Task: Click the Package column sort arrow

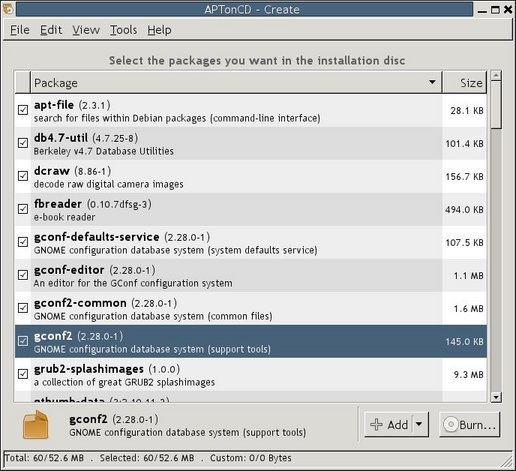Action: point(432,82)
